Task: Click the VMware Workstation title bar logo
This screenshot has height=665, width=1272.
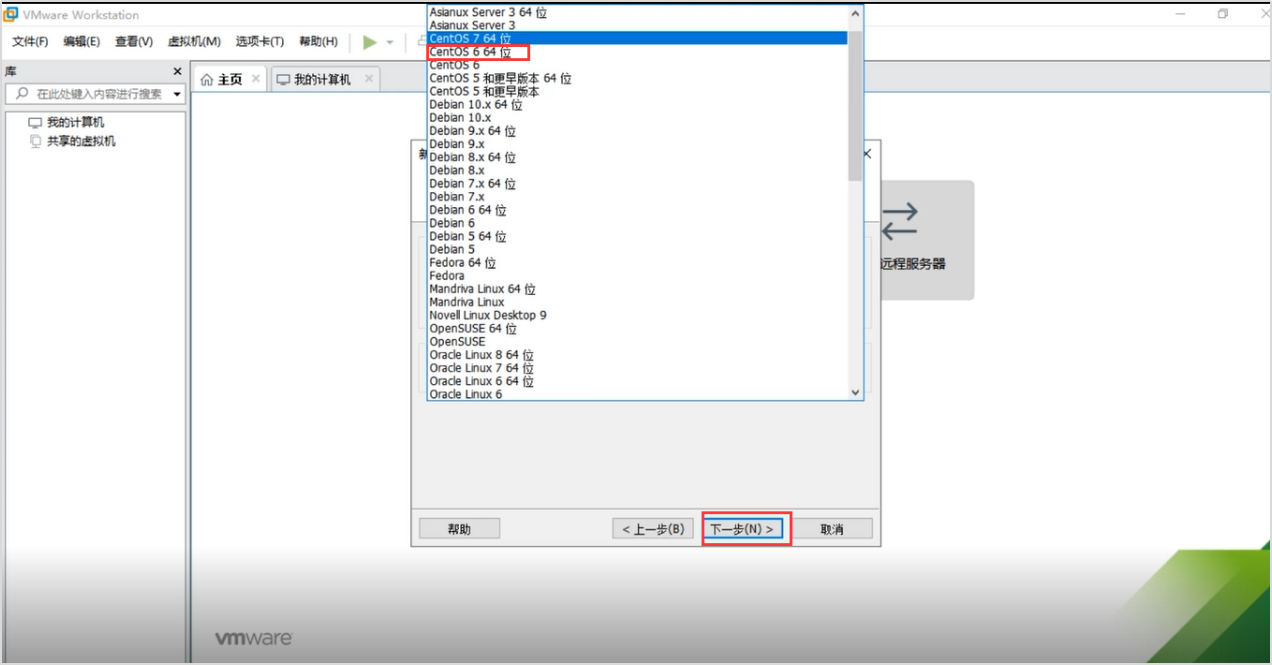Action: point(11,14)
